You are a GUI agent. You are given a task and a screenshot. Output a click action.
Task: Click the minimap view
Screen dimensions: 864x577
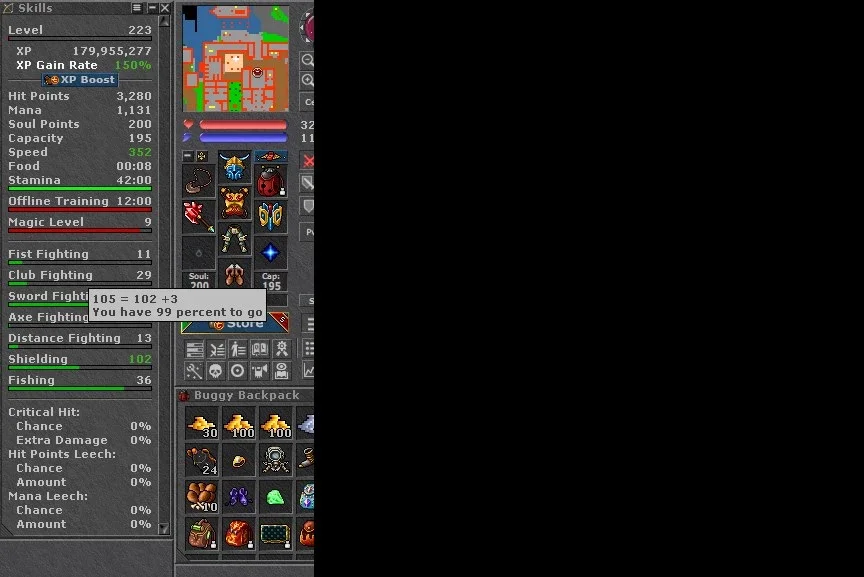[x=235, y=58]
